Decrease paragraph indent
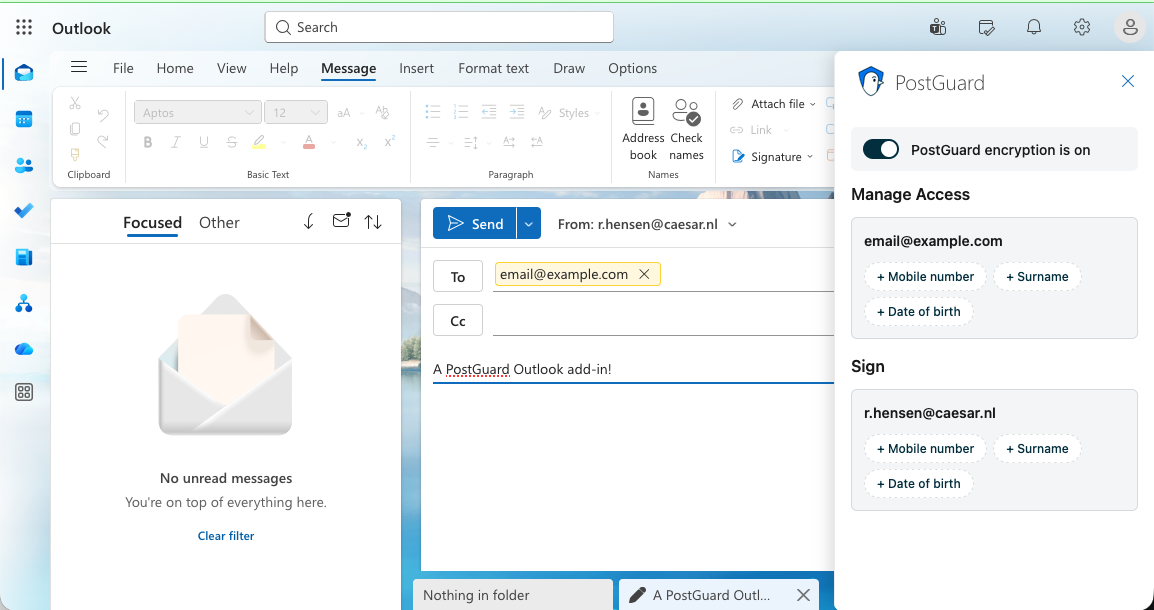Viewport: 1154px width, 610px height. pyautogui.click(x=489, y=112)
